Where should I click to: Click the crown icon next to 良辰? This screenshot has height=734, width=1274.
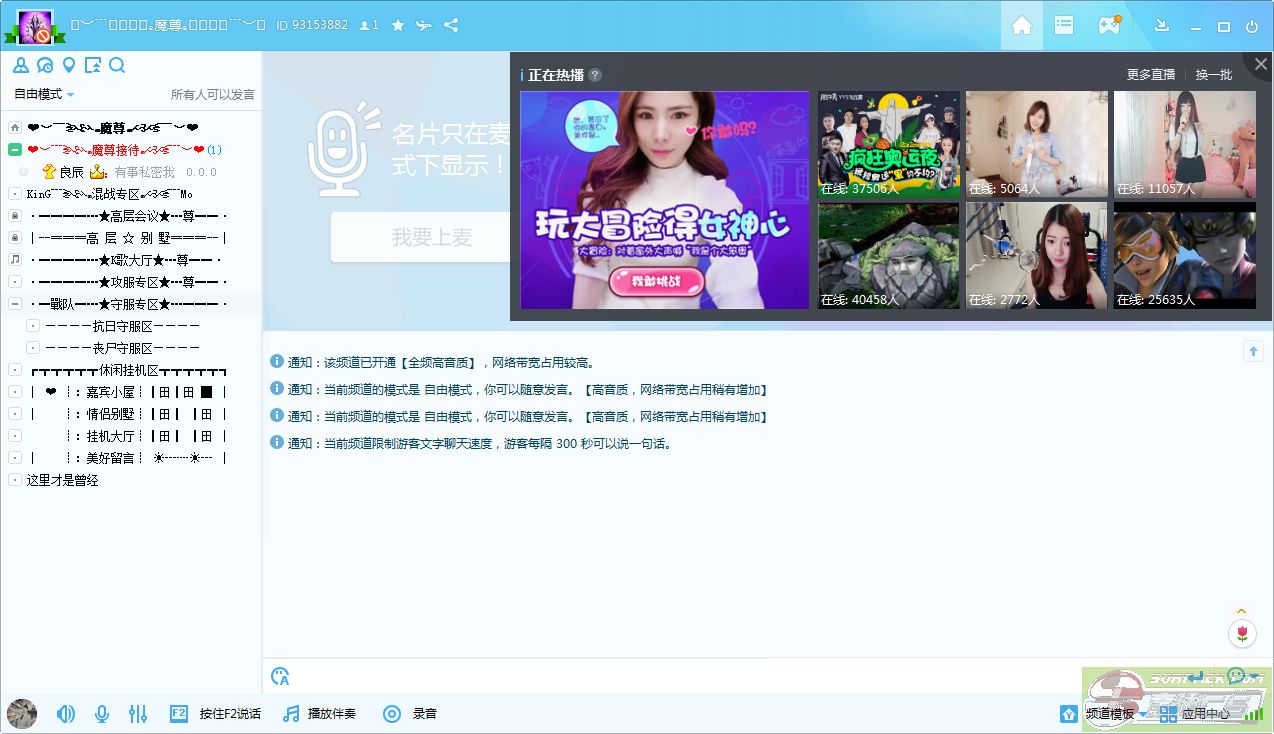98,173
